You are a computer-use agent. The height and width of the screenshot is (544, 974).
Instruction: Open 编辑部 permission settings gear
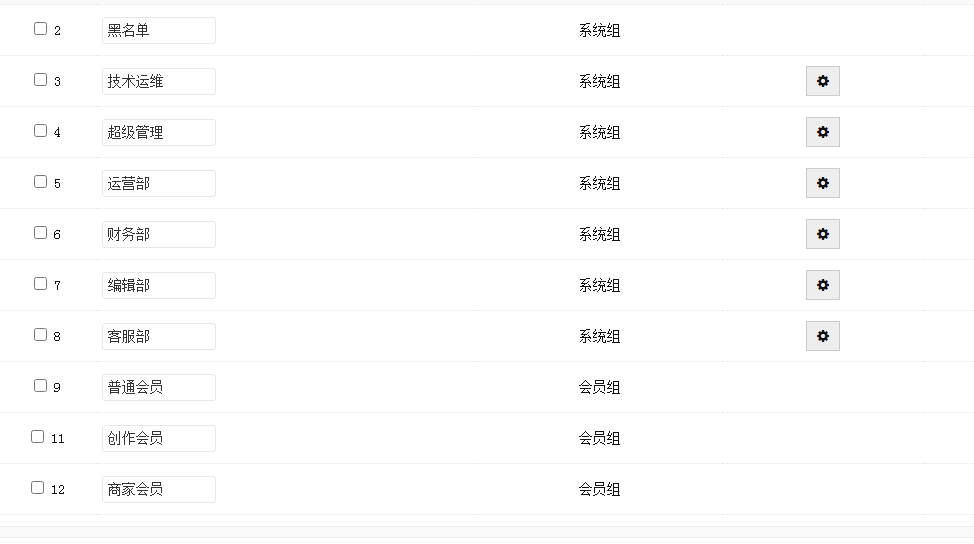[822, 285]
